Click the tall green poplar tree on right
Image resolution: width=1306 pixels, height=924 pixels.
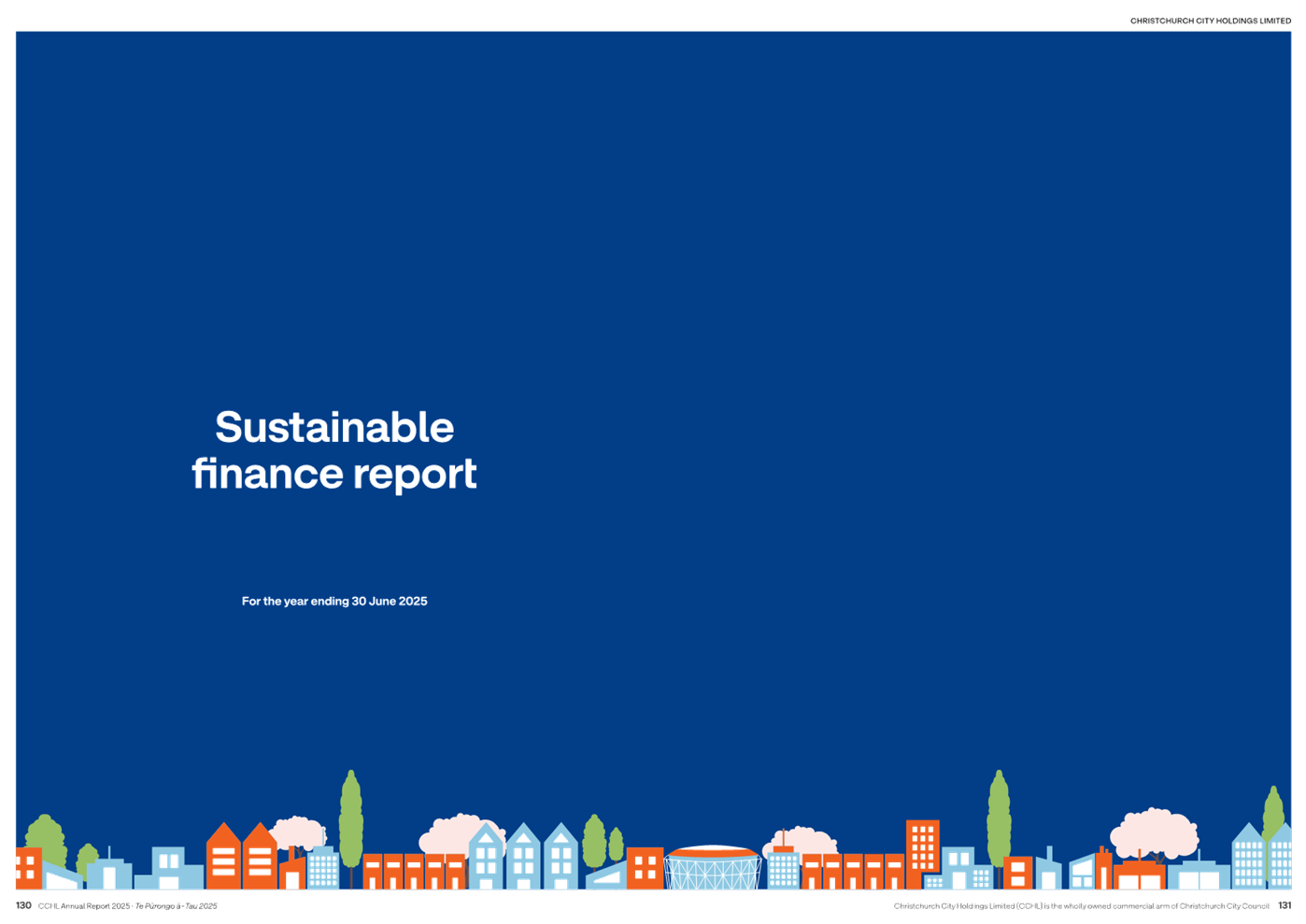[999, 817]
